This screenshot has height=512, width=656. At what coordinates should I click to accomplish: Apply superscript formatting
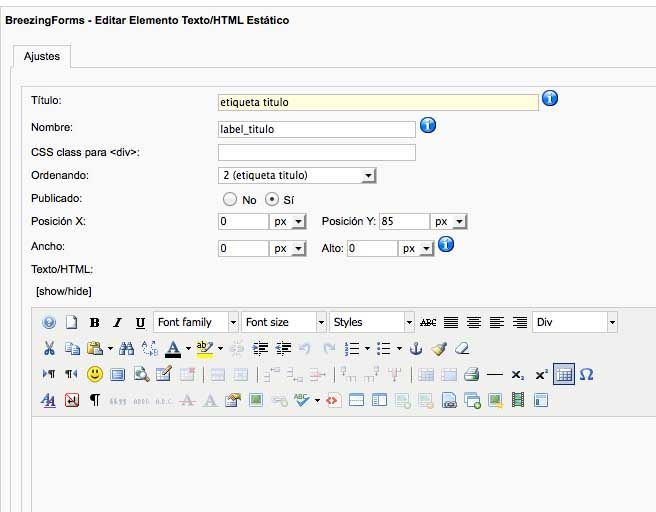(541, 374)
